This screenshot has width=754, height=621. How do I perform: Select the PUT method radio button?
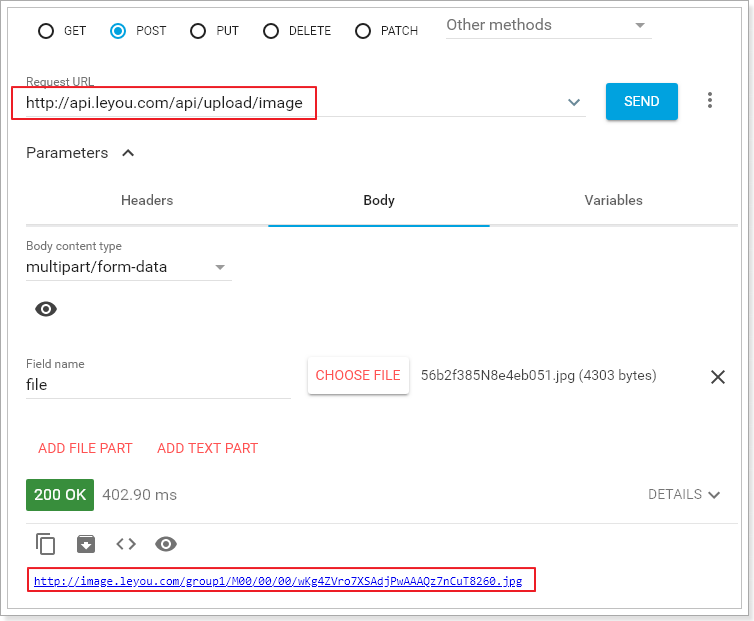pyautogui.click(x=198, y=31)
